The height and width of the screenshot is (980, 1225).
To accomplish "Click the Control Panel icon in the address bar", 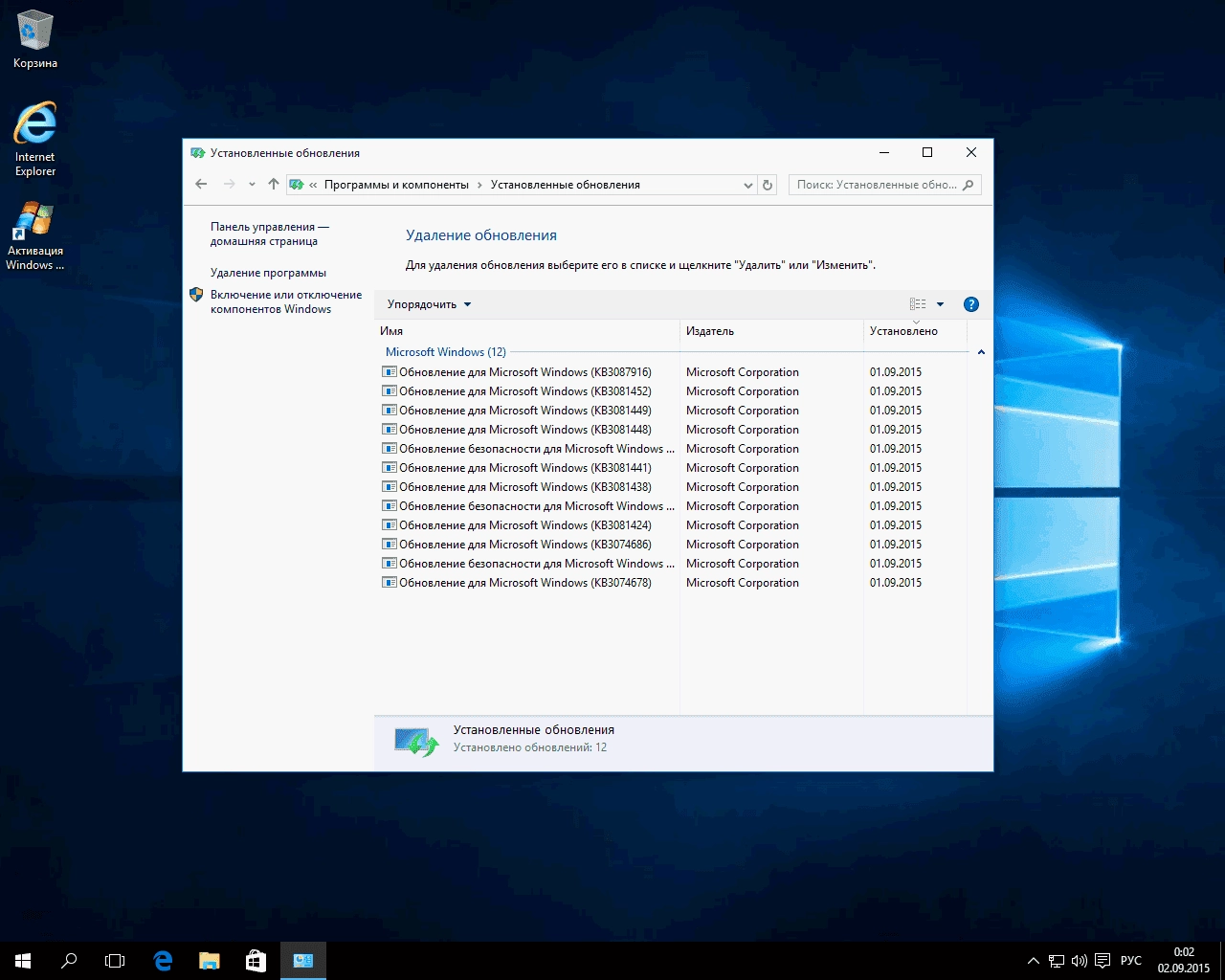I will pos(297,184).
